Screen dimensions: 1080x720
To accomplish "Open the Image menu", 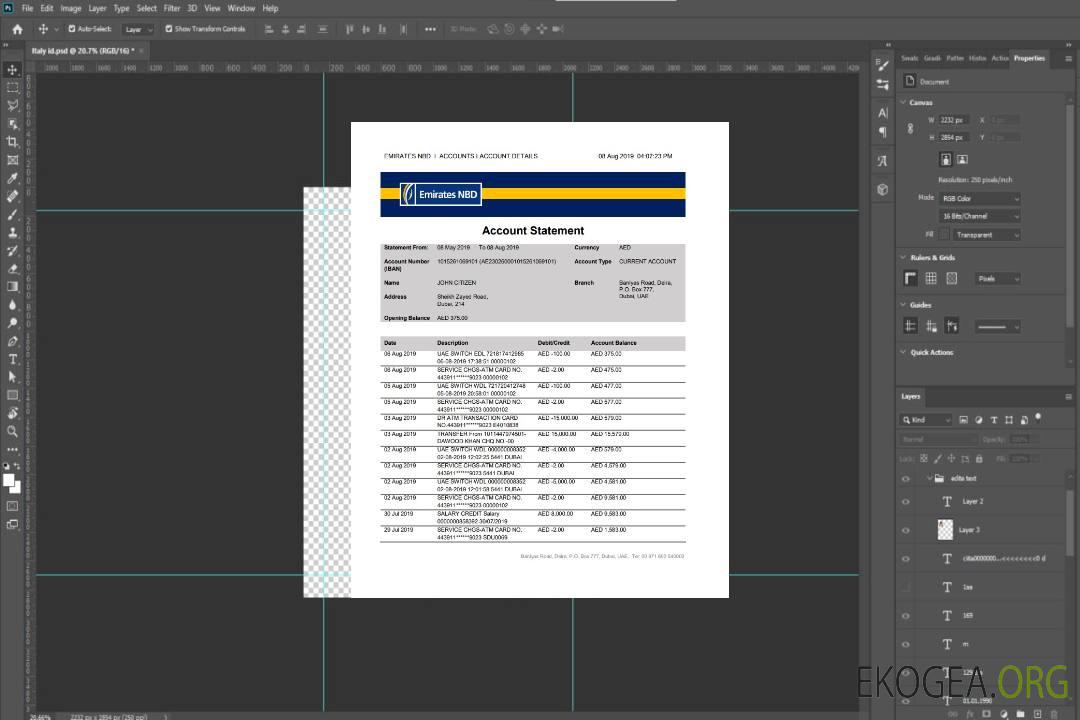I will coord(70,8).
